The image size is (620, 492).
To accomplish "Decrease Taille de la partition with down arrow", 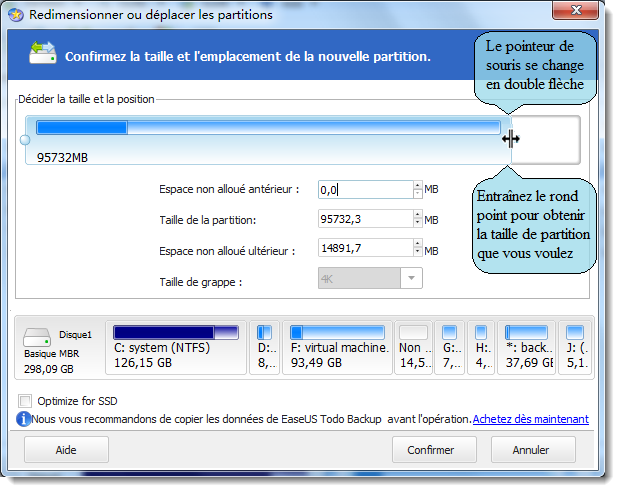I will click(417, 224).
